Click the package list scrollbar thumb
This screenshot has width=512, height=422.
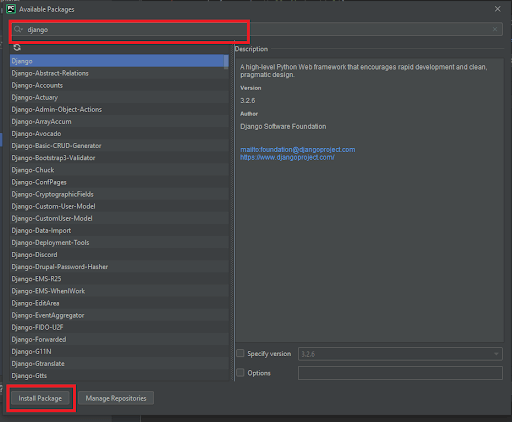pyautogui.click(x=226, y=62)
